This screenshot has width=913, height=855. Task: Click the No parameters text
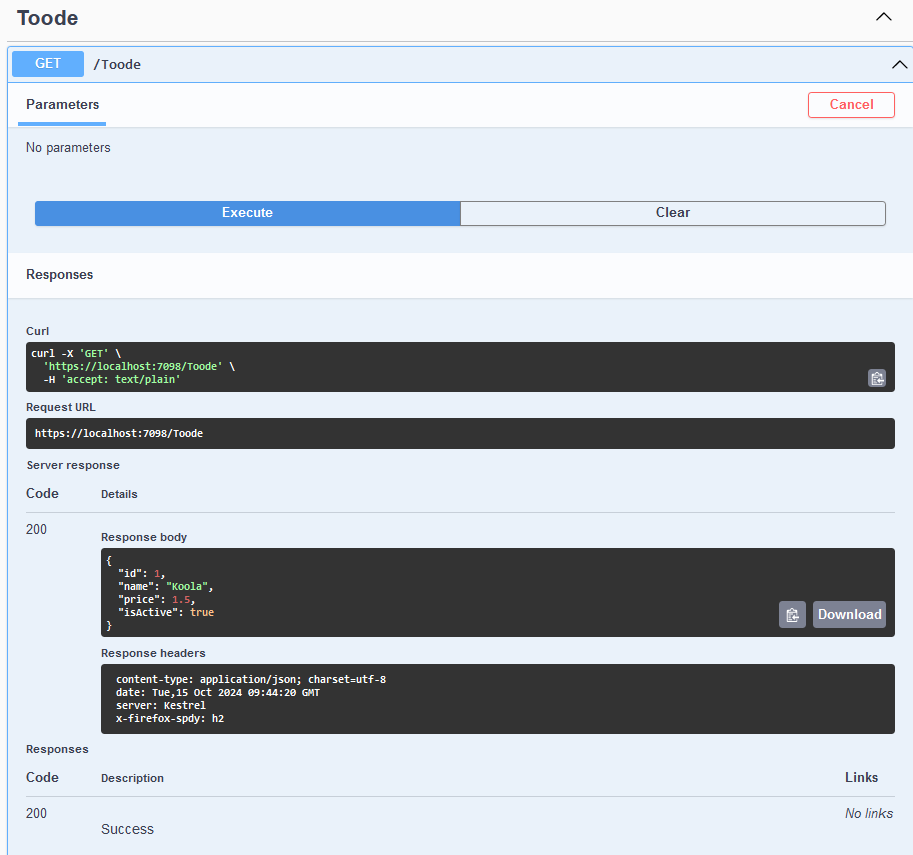pos(68,147)
